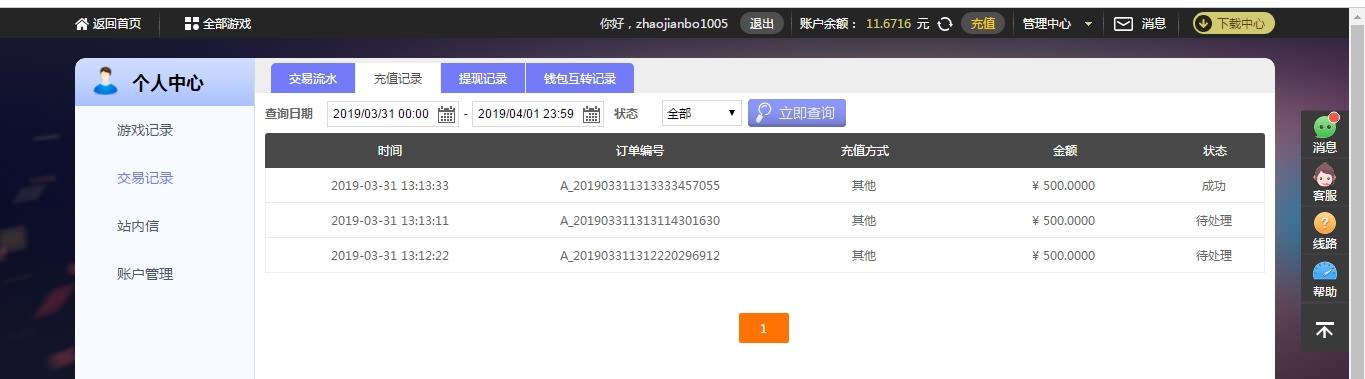1365x379 pixels.
Task: Click the start date input field
Action: coord(393,114)
